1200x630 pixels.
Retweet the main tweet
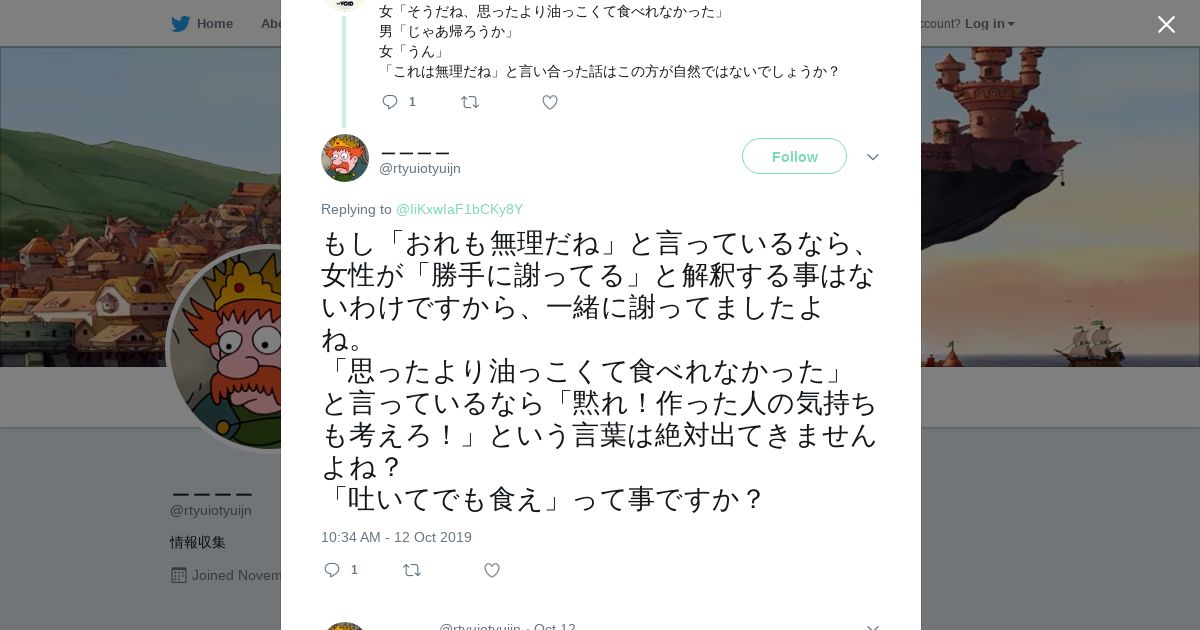click(412, 570)
